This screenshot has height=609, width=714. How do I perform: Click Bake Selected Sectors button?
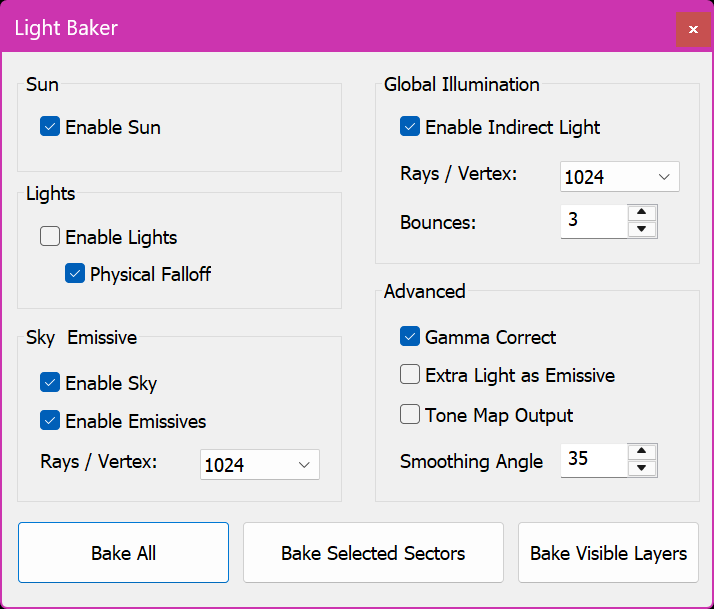point(373,553)
